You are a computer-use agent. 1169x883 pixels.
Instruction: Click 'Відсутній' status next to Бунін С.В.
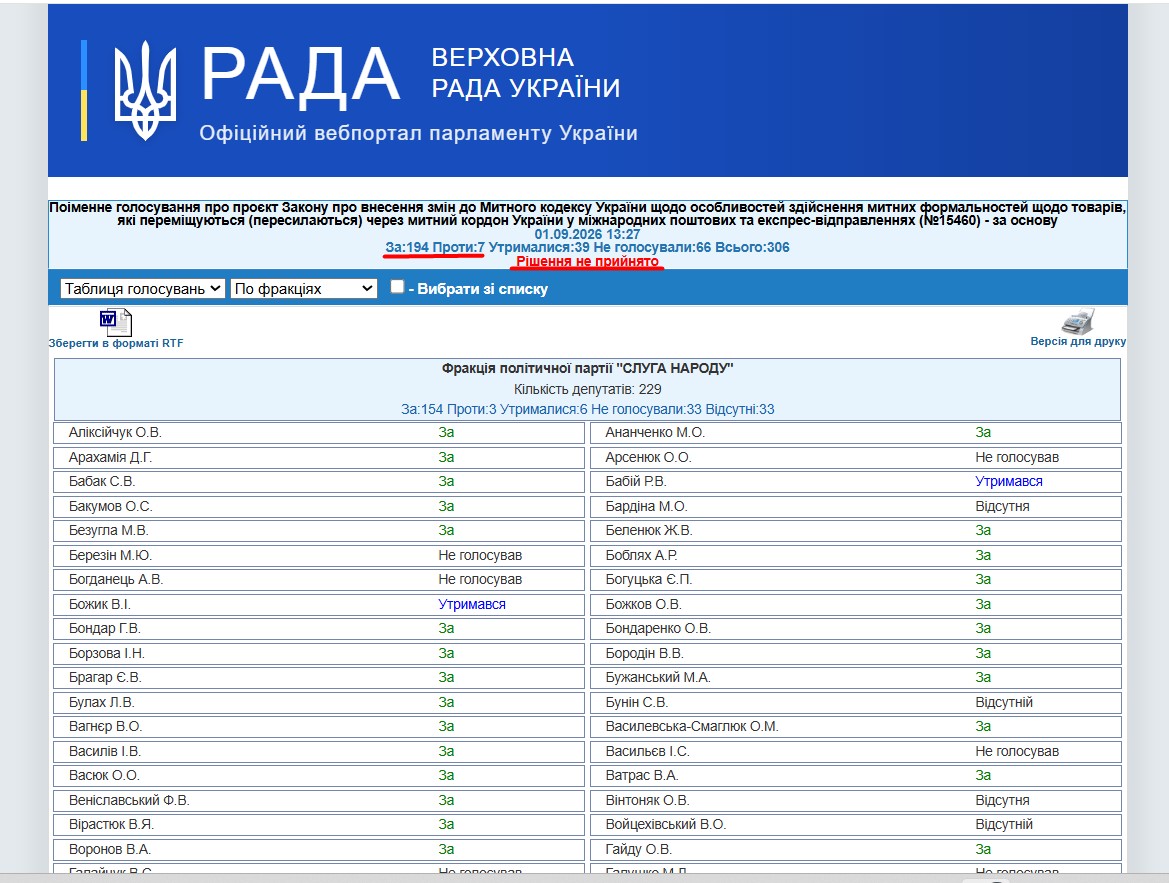point(1003,702)
